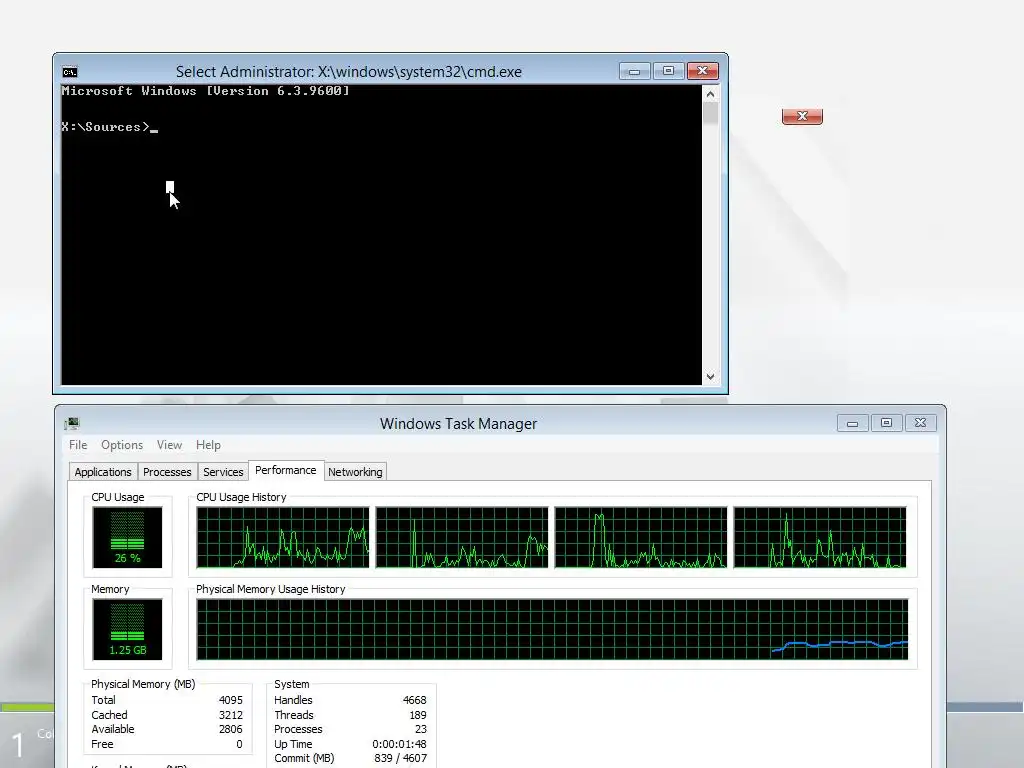The height and width of the screenshot is (768, 1024).
Task: Click the Handles value 4668
Action: coord(415,700)
